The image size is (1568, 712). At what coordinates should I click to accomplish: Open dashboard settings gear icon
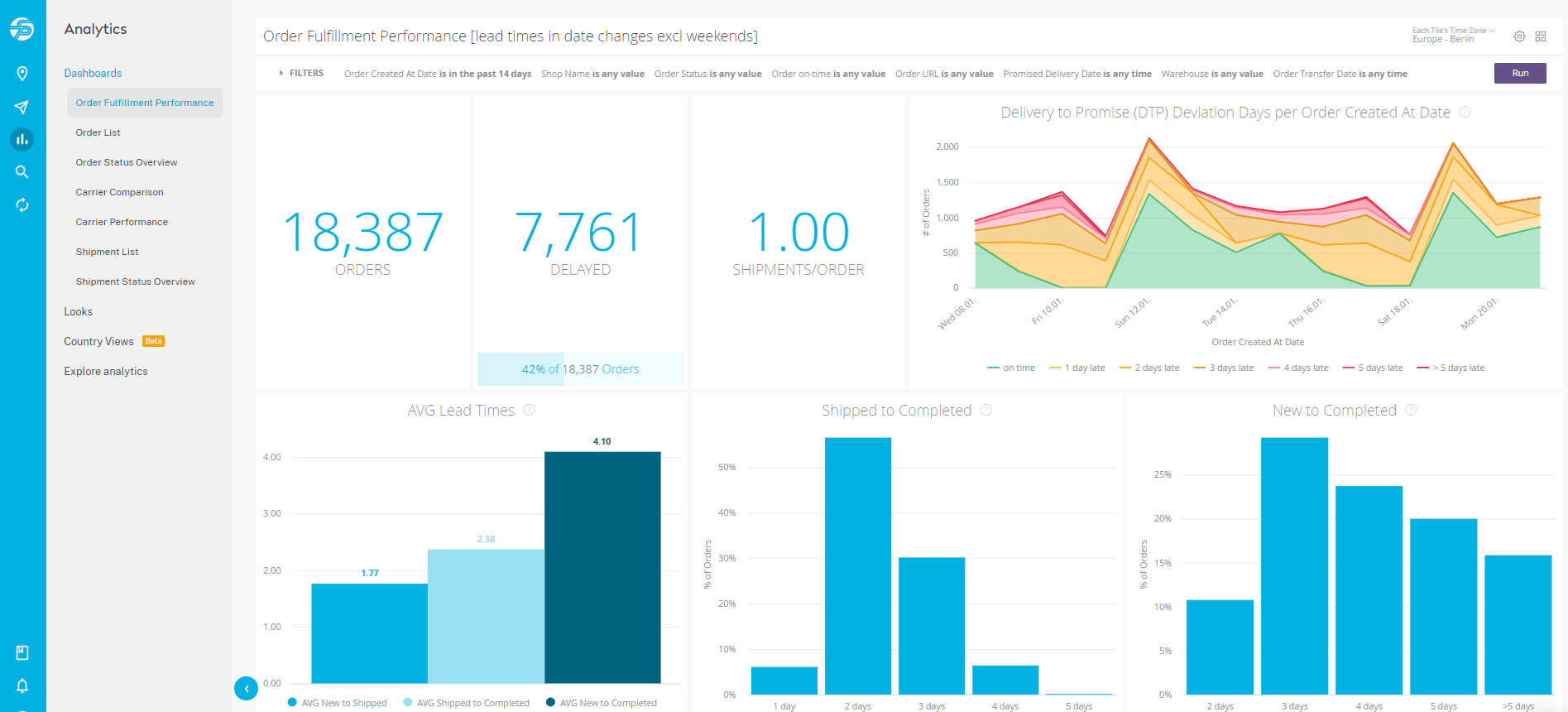point(1519,36)
